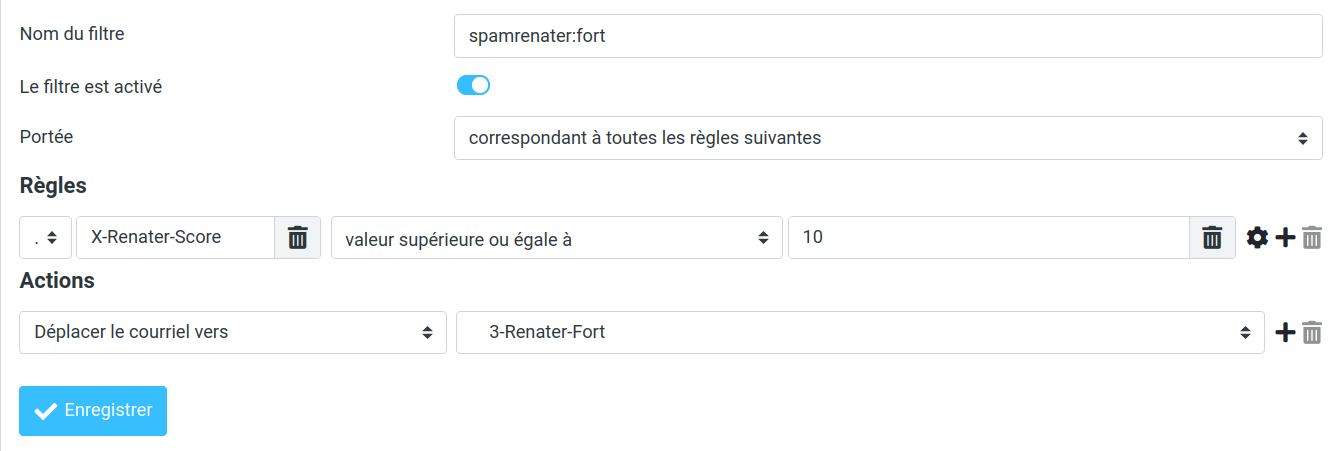The height and width of the screenshot is (451, 1339).
Task: Save filter with Enregistrer button
Action: coord(93,411)
